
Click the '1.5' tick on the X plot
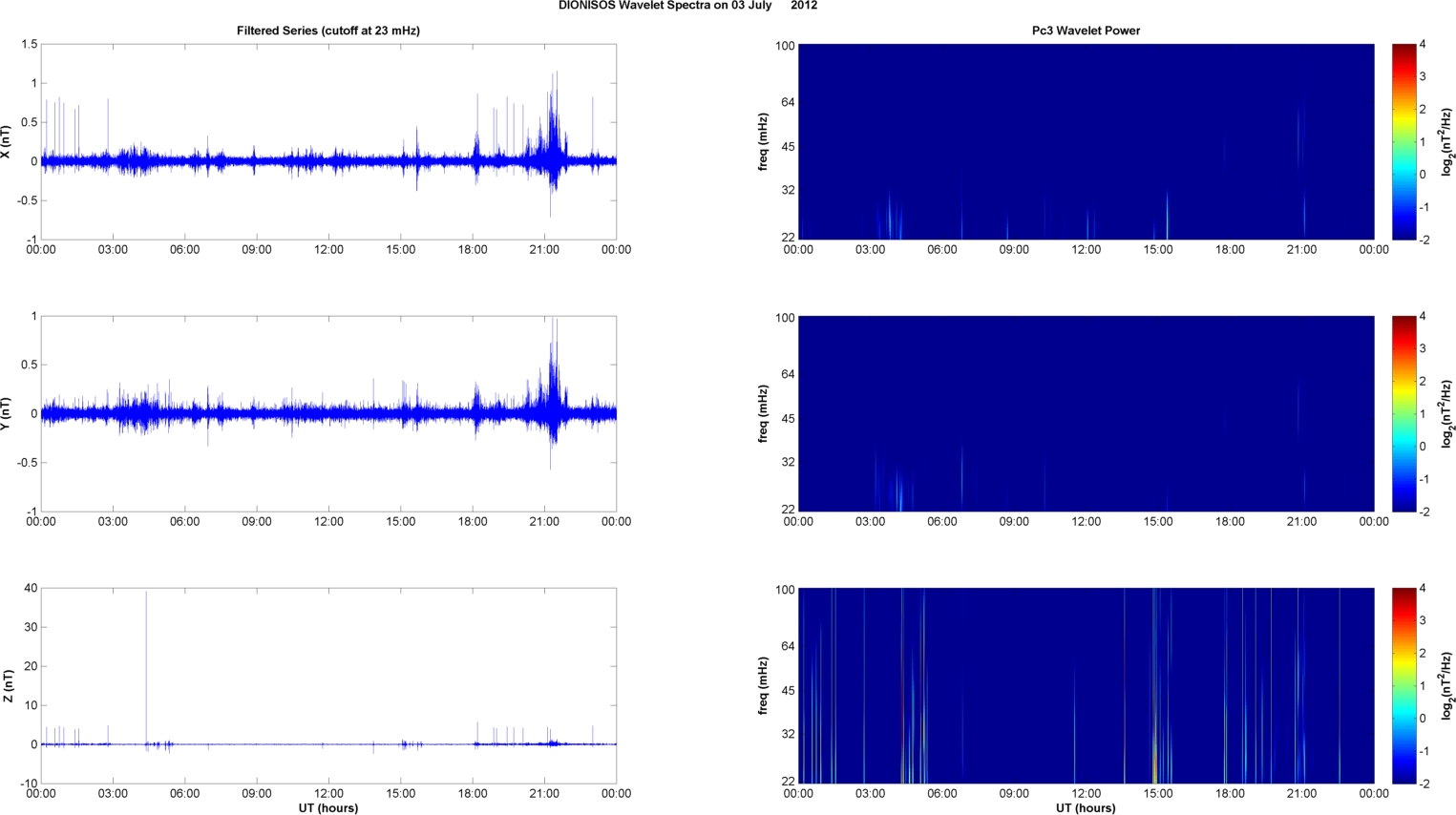(x=29, y=45)
